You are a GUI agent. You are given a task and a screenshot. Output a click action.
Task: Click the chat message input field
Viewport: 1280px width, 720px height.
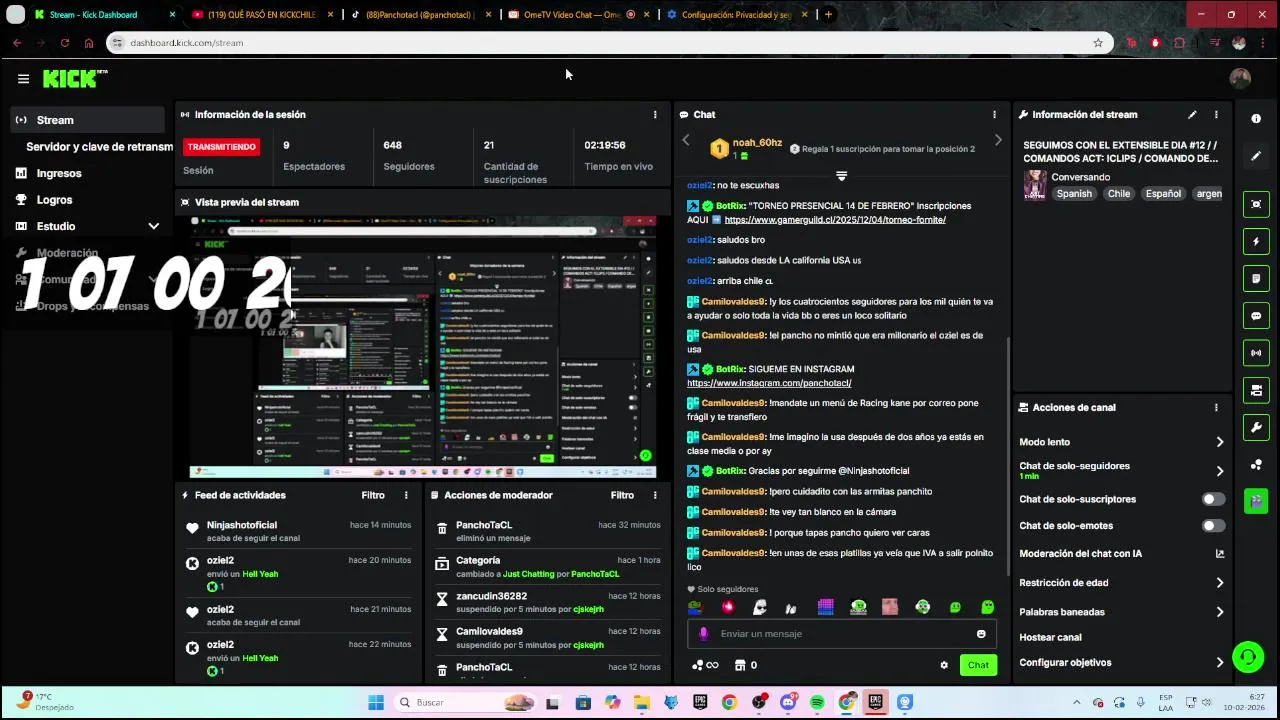[841, 634]
